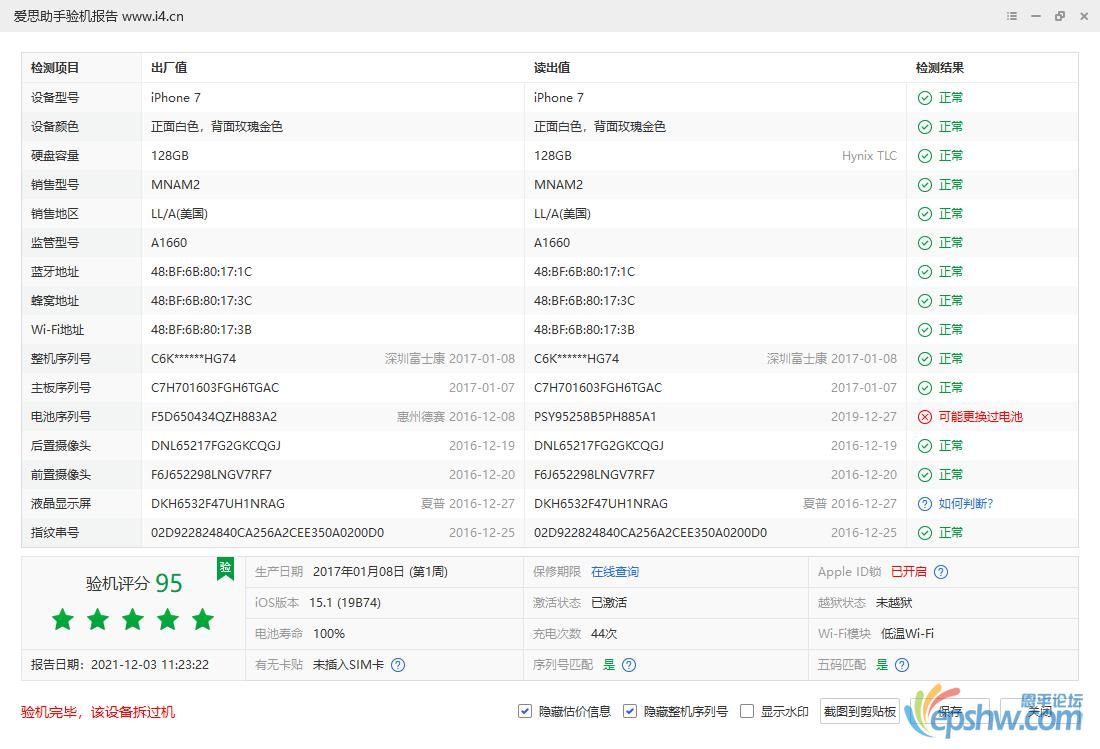1100x749 pixels.
Task: Click the blue question icon for 液晶显示屏
Action: coord(925,504)
